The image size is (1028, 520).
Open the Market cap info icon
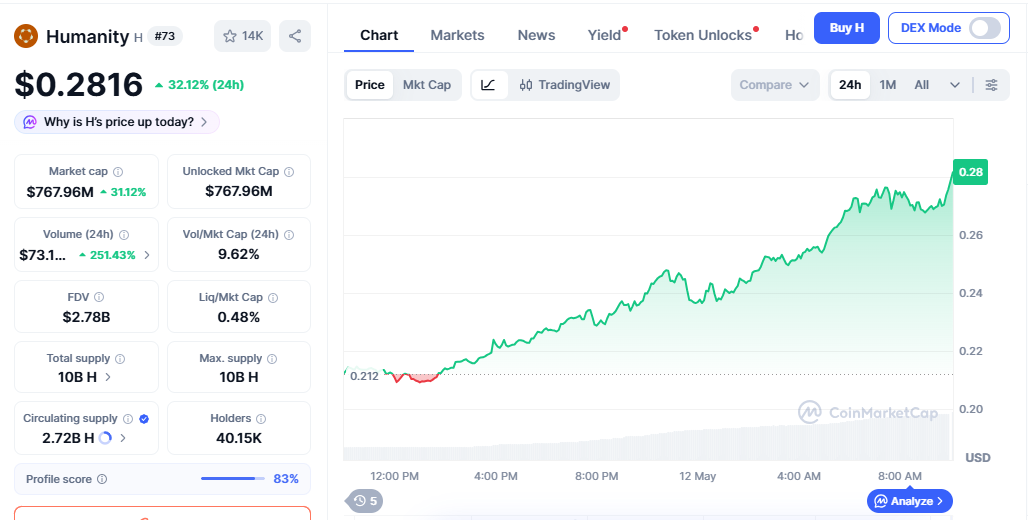[x=118, y=172]
